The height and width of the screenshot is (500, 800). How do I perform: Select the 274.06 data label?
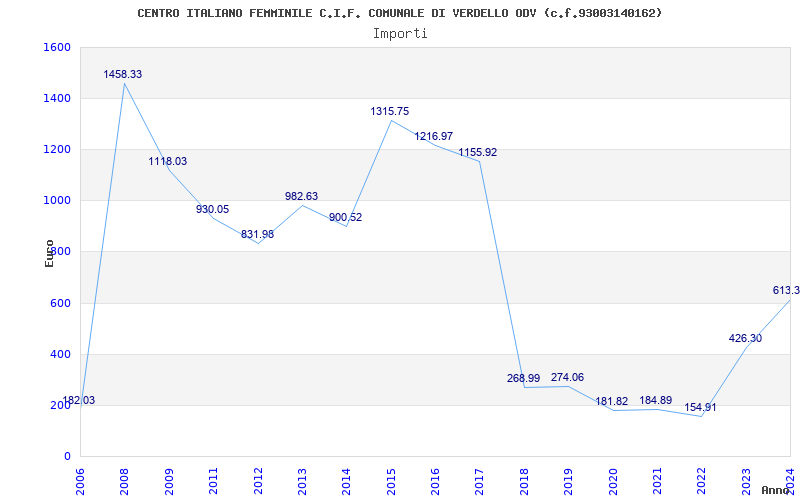(567, 378)
